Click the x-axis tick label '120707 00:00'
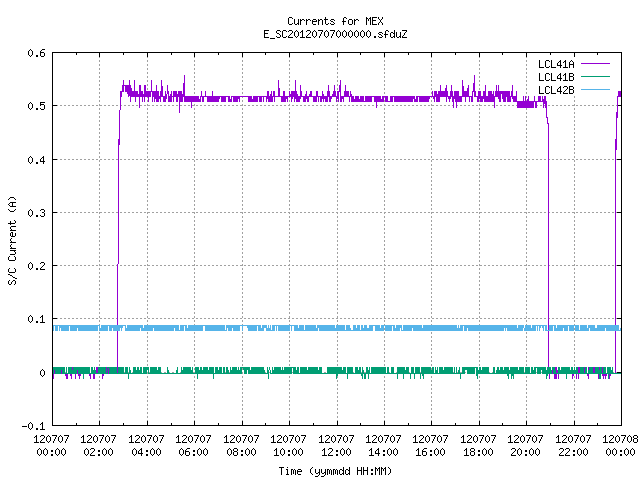The image size is (640, 480). coord(51,446)
